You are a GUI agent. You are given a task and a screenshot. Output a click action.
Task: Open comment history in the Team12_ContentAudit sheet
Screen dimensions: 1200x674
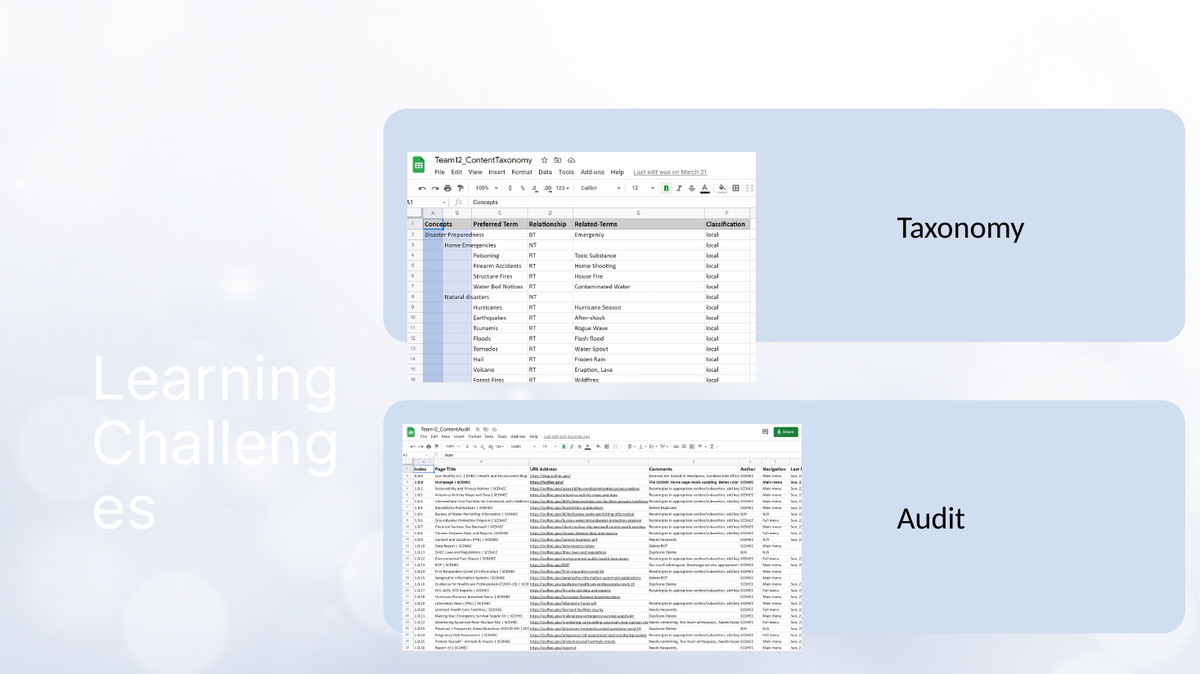point(765,432)
